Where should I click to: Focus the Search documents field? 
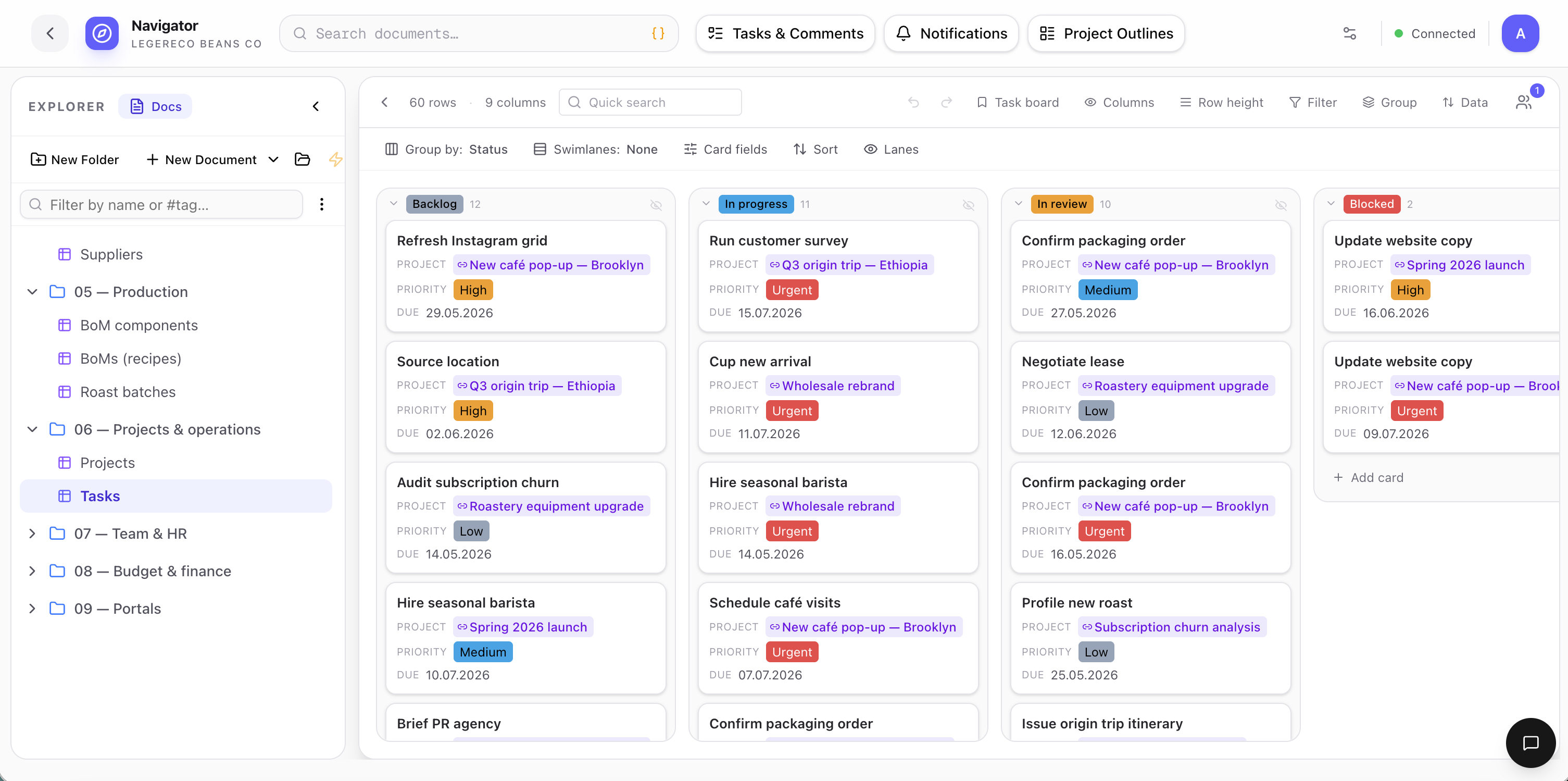[479, 33]
